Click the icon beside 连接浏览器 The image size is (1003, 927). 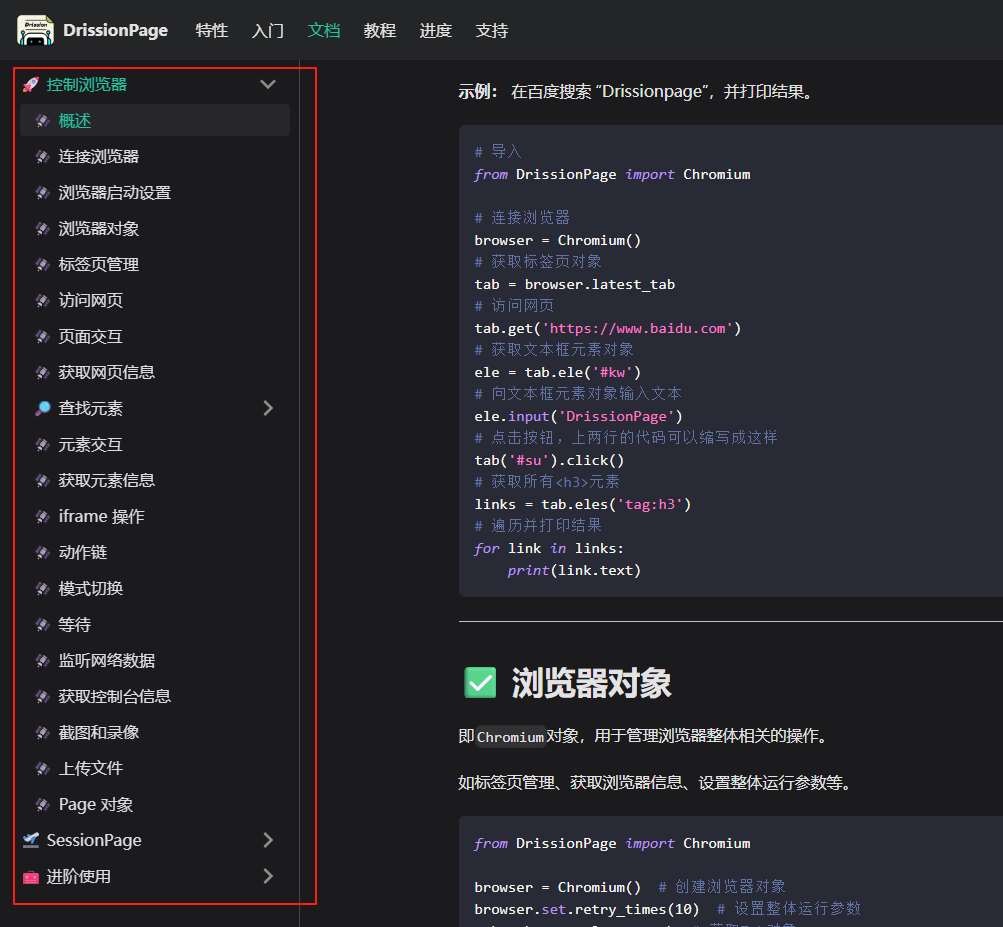[43, 156]
